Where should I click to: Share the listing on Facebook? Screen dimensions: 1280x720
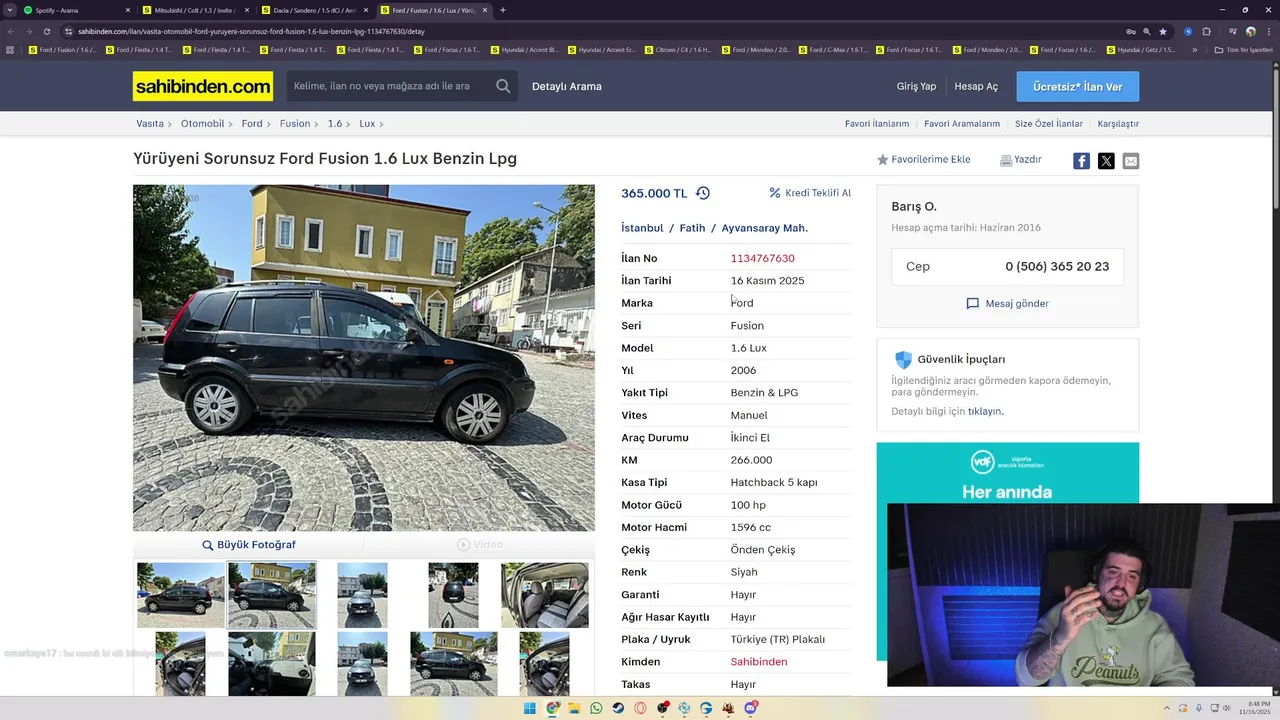[x=1081, y=161]
